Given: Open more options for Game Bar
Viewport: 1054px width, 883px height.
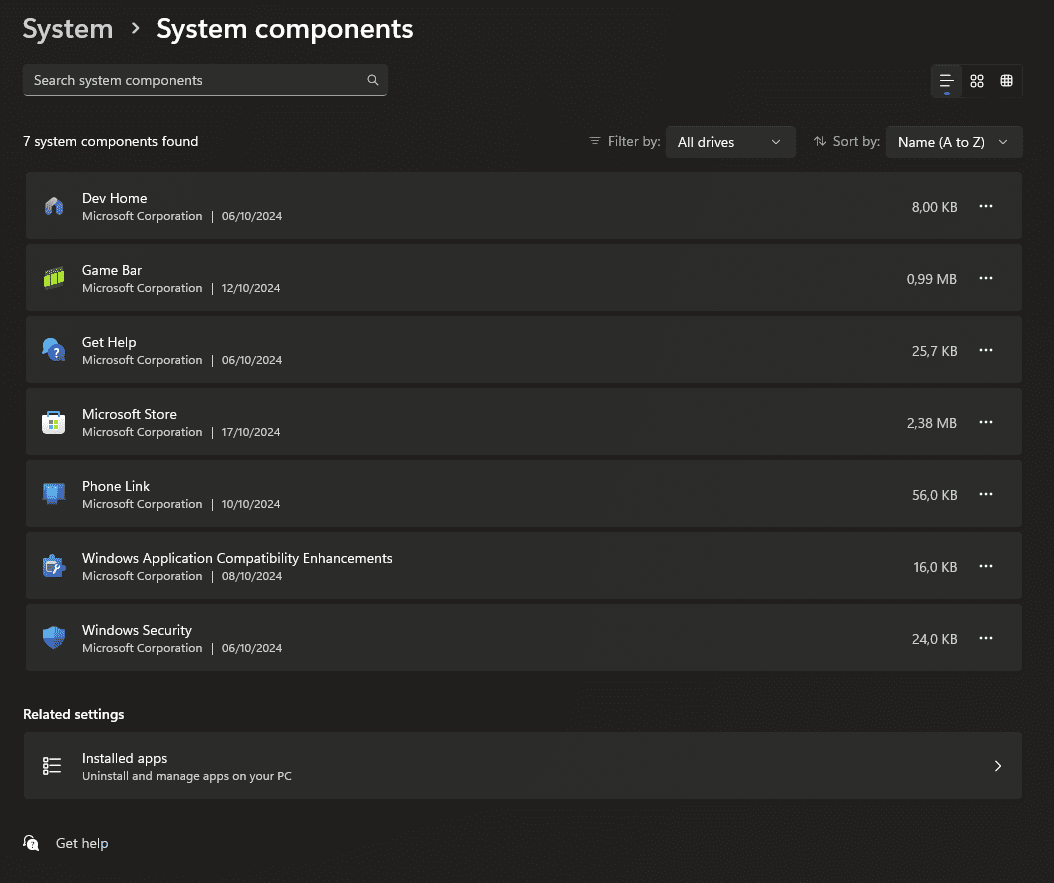Looking at the screenshot, I should [x=986, y=279].
